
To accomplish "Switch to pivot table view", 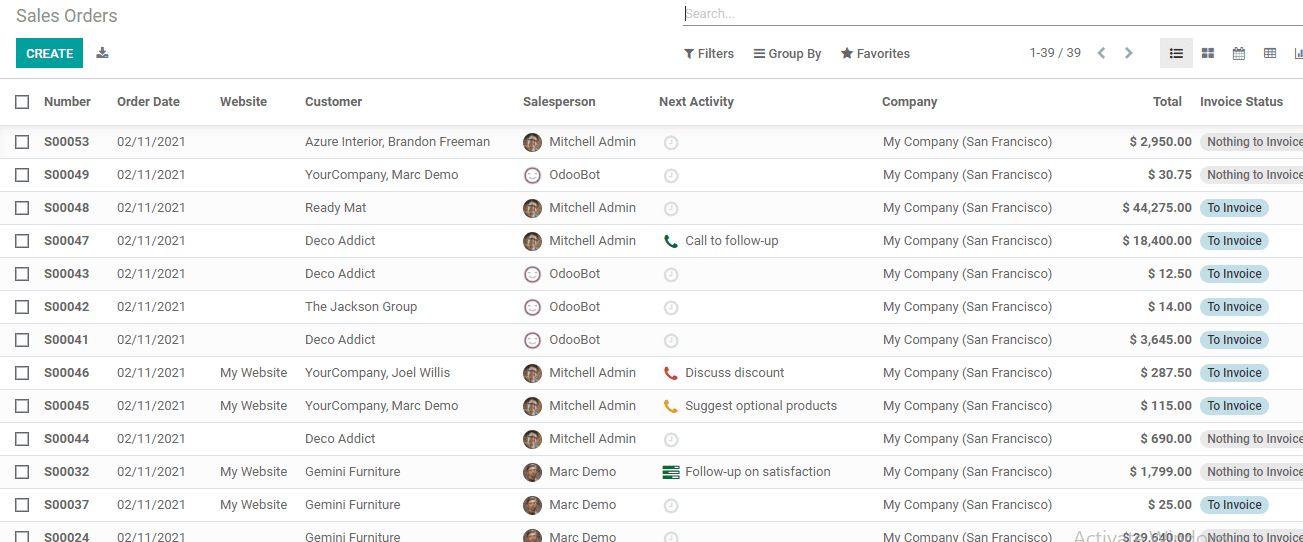I will pyautogui.click(x=1270, y=53).
